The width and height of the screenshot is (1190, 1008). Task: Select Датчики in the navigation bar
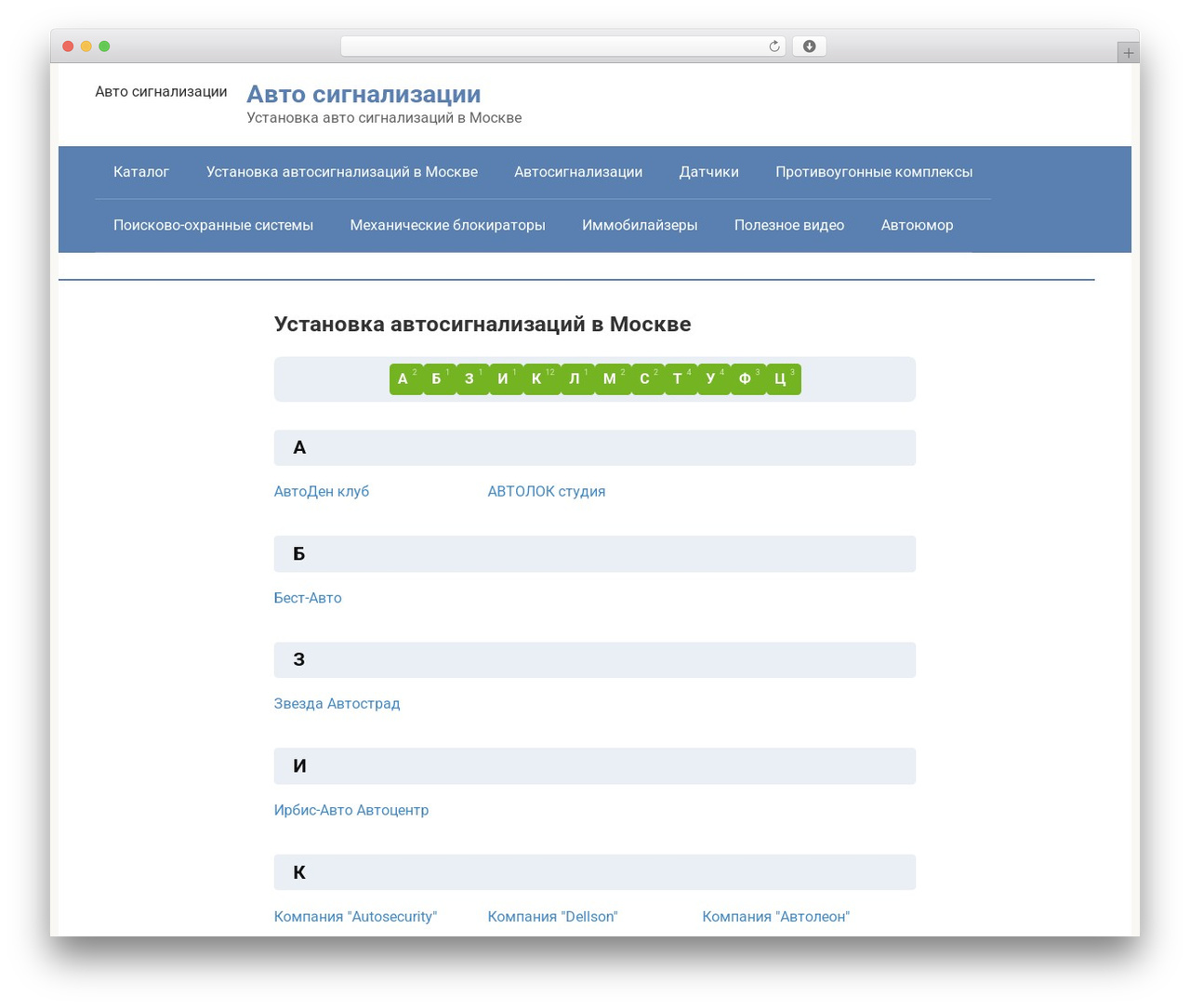(709, 172)
